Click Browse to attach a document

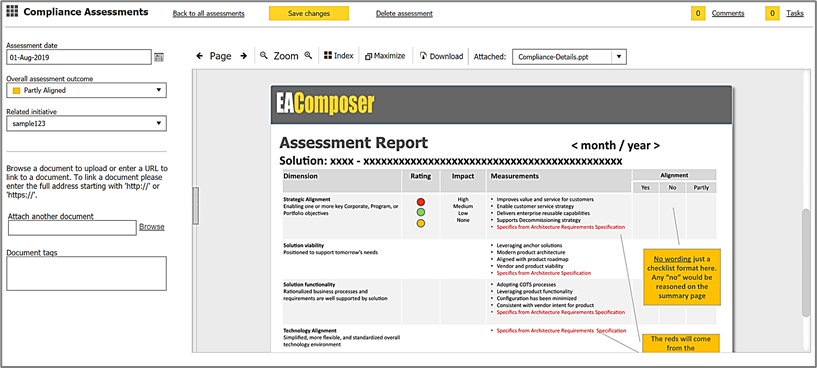(x=152, y=227)
